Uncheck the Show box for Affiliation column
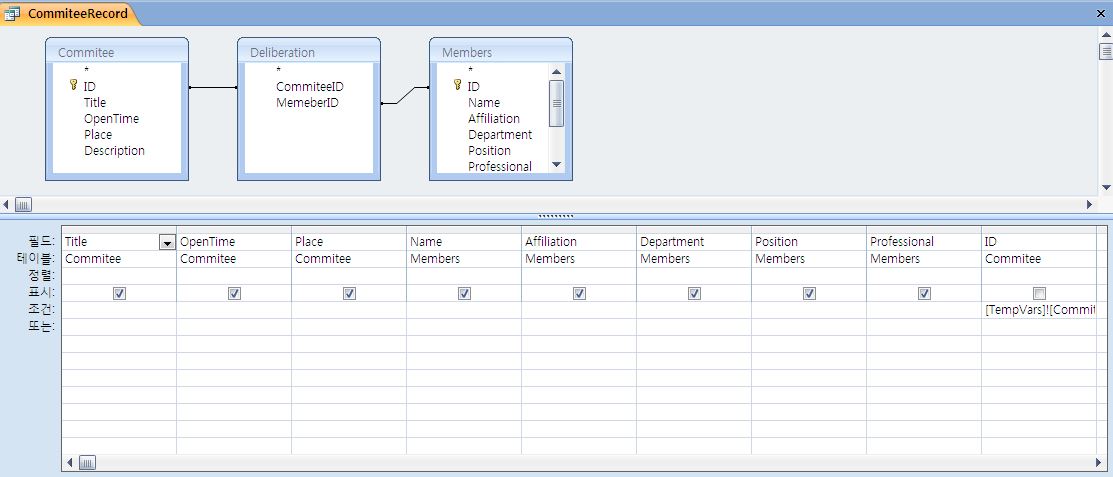The image size is (1113, 477). (579, 293)
